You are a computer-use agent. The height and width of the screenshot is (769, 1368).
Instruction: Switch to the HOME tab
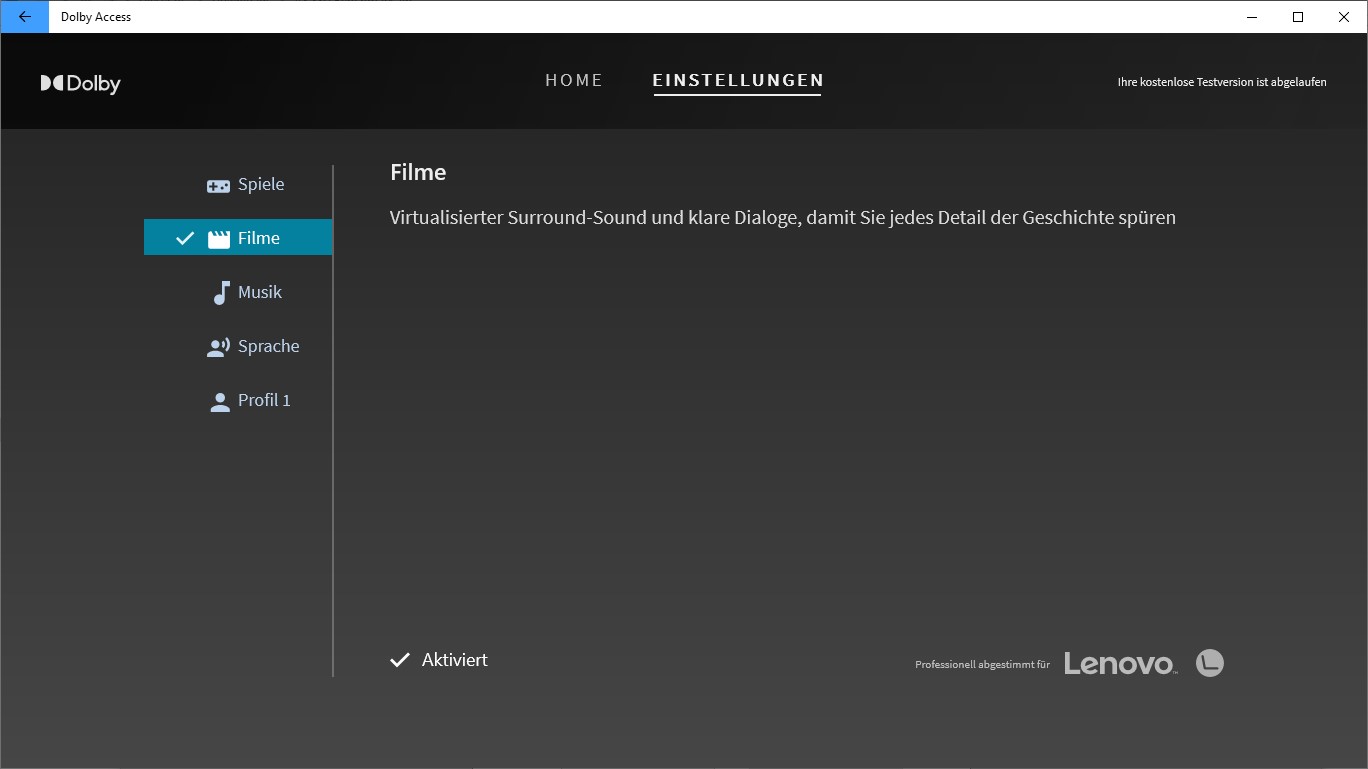[x=574, y=80]
